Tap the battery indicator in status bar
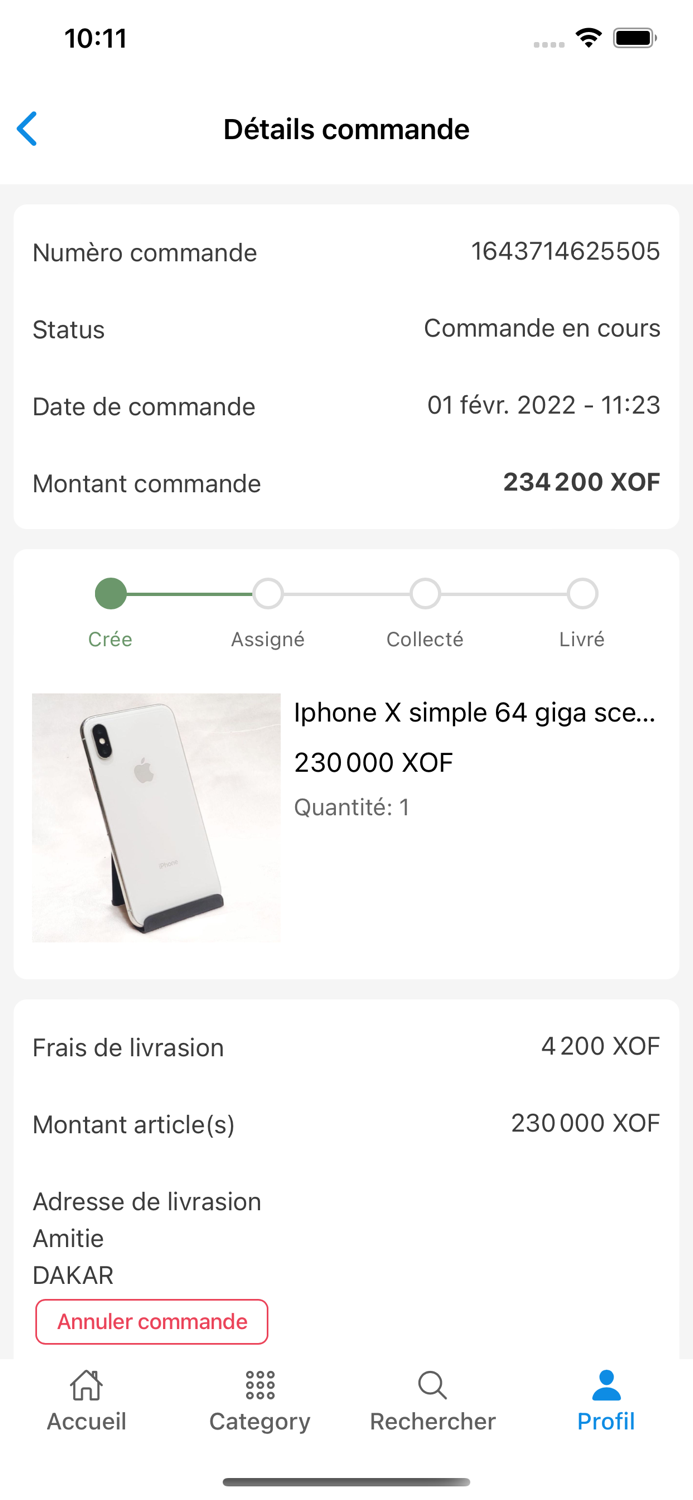 (x=635, y=37)
